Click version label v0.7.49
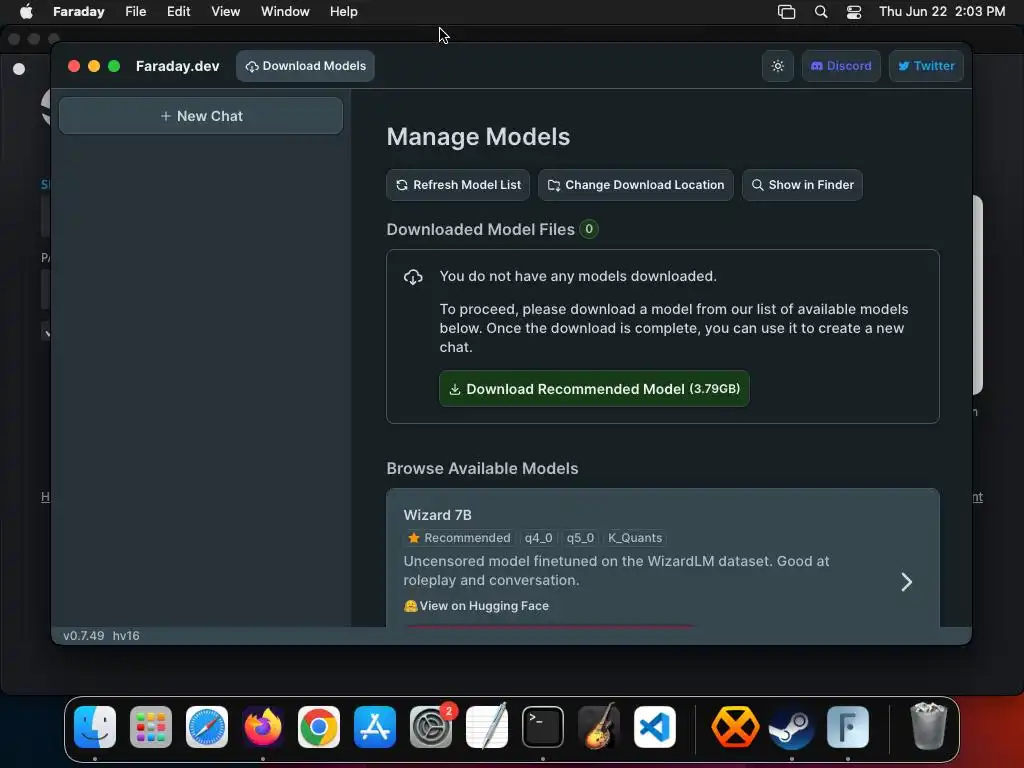 click(x=84, y=636)
